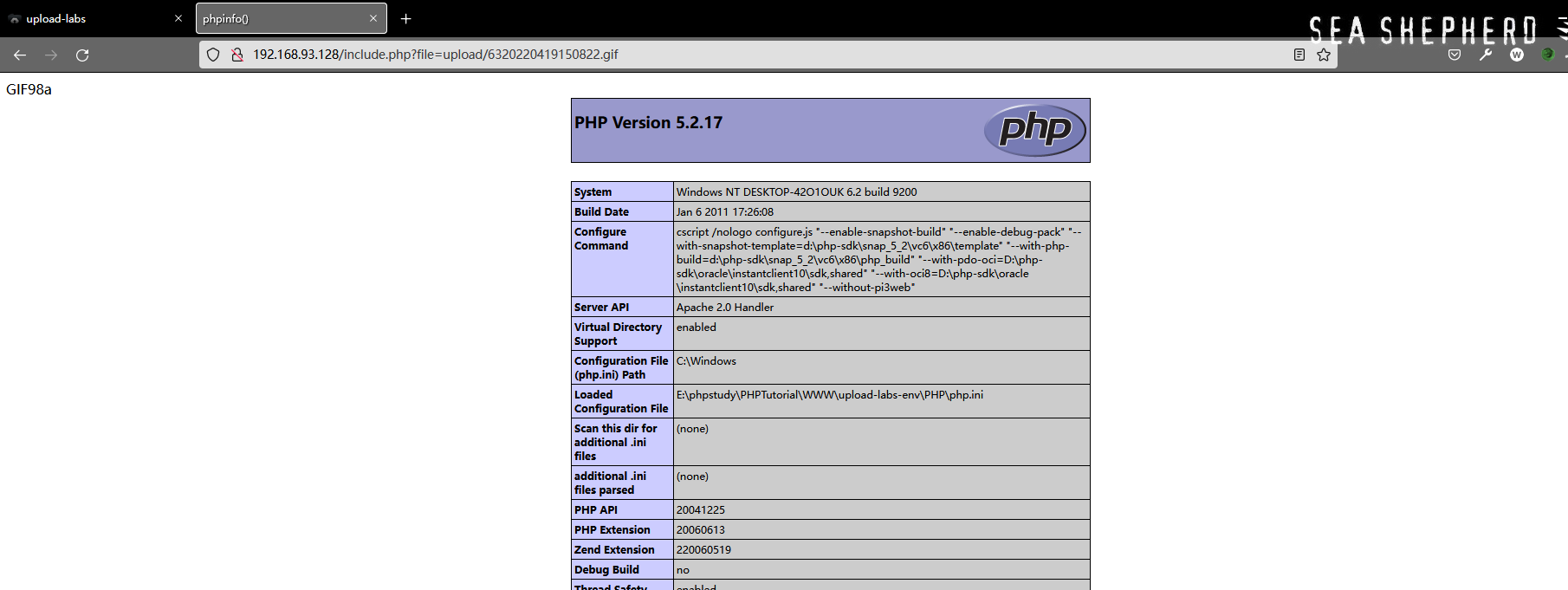Screen dimensions: 1568x590
Task: Click Virtual Directory Support label
Action: [618, 334]
